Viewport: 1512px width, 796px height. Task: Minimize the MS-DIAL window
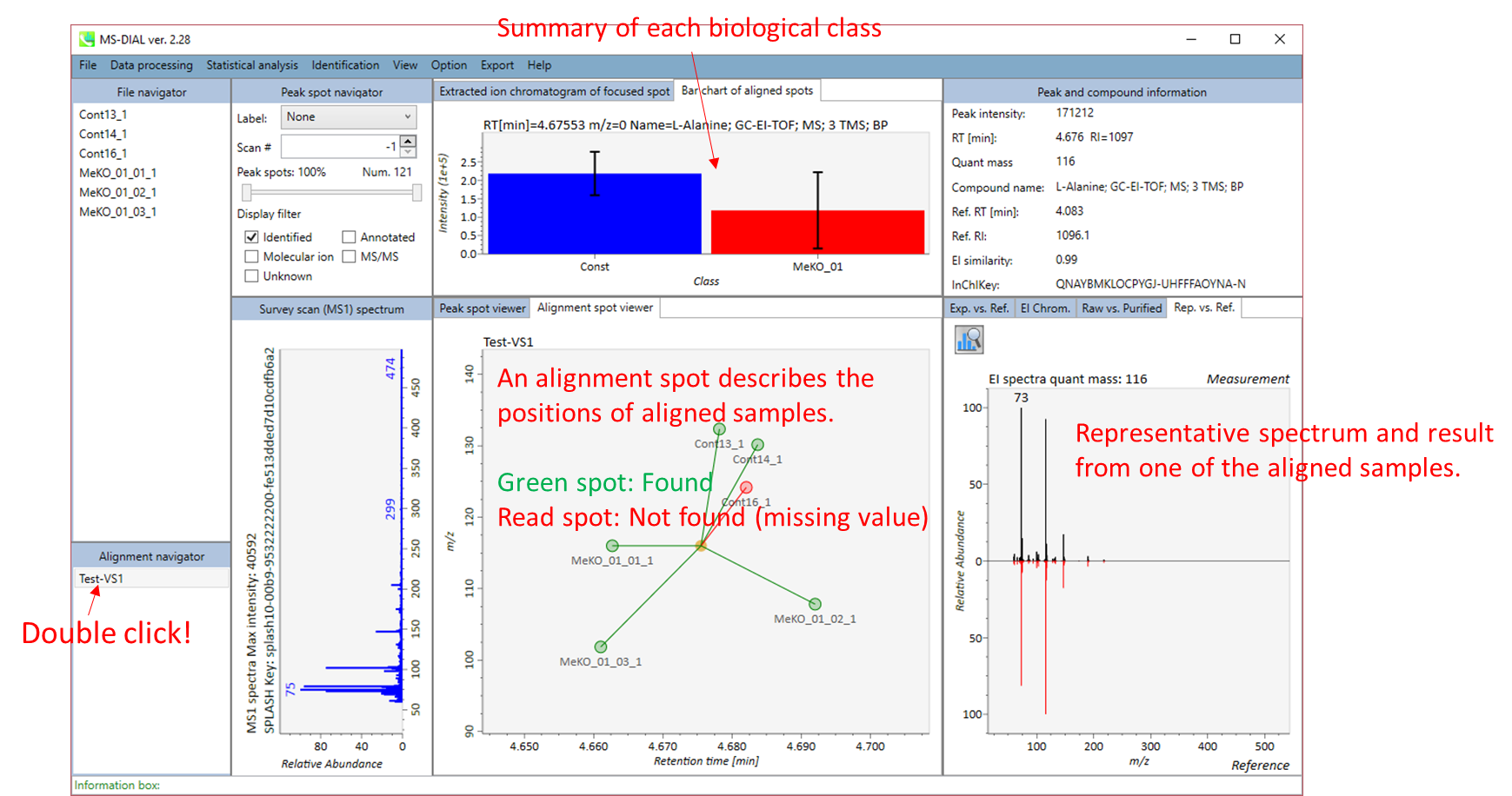1191,39
